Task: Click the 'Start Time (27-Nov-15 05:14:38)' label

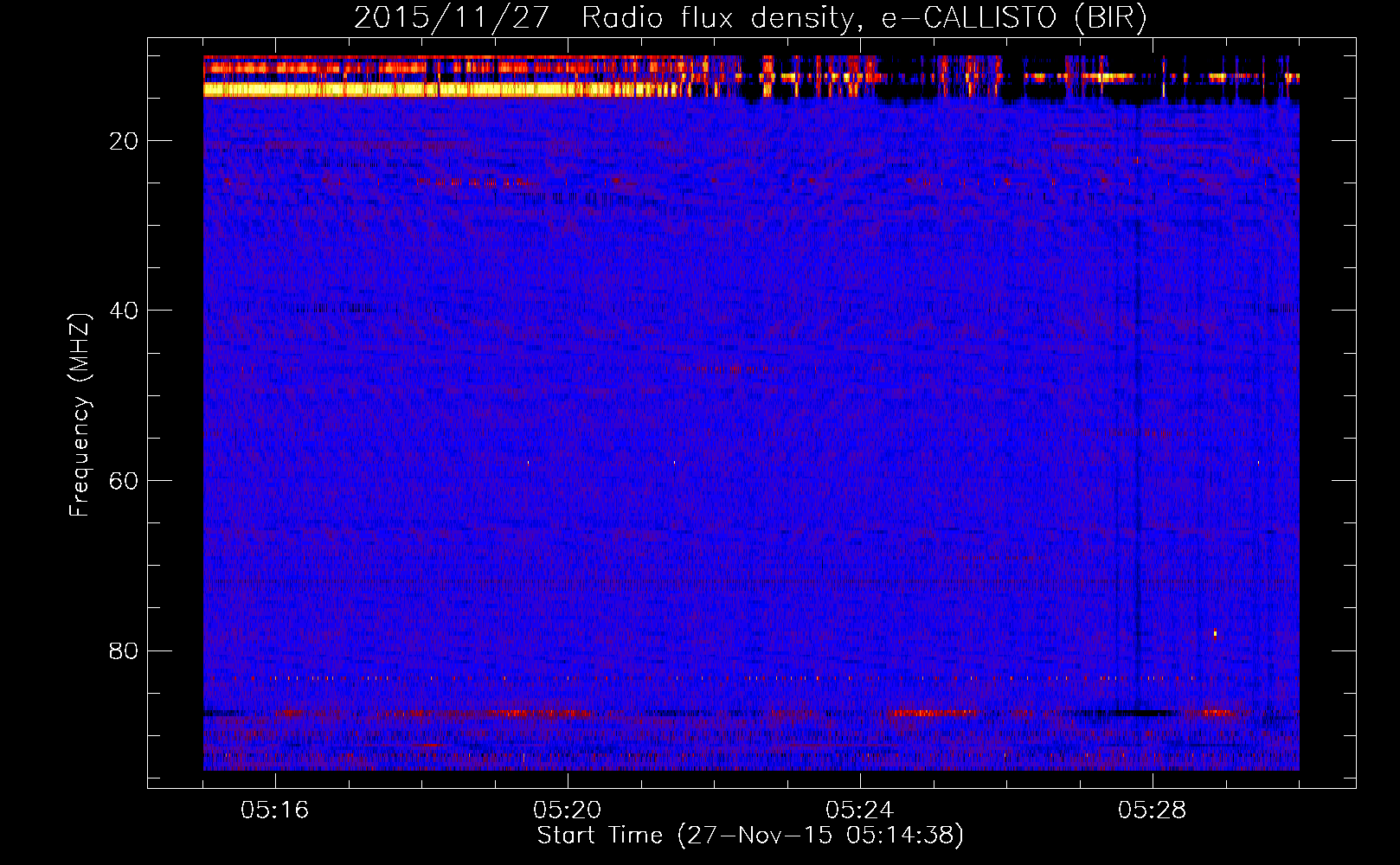Action: (750, 836)
